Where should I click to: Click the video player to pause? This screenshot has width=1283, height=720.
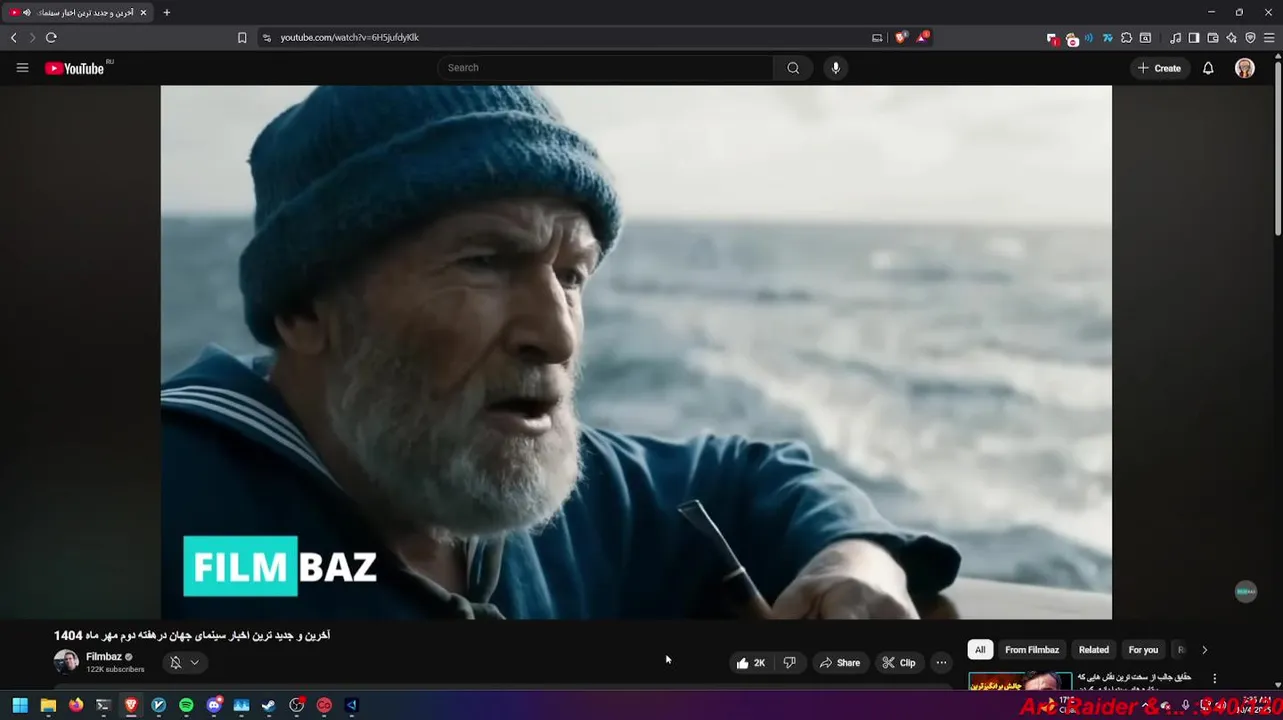636,352
